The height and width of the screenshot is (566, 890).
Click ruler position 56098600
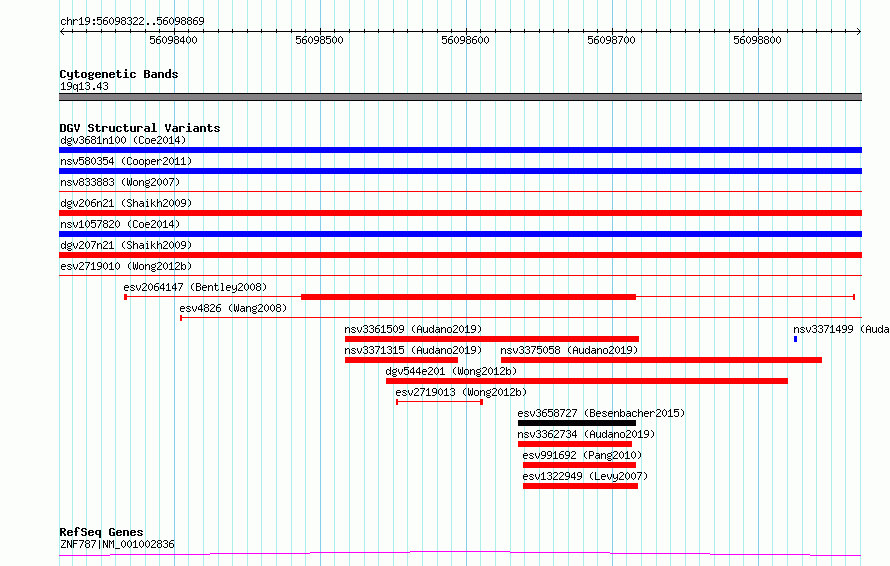tap(465, 40)
